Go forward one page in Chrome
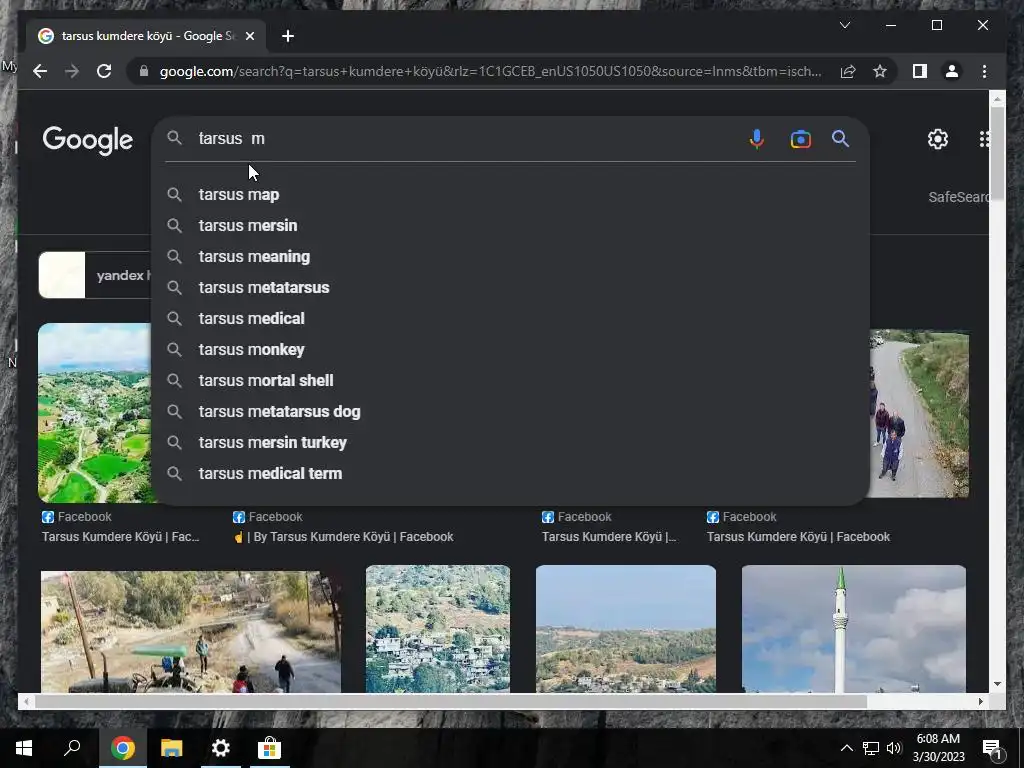This screenshot has height=768, width=1024. (72, 71)
